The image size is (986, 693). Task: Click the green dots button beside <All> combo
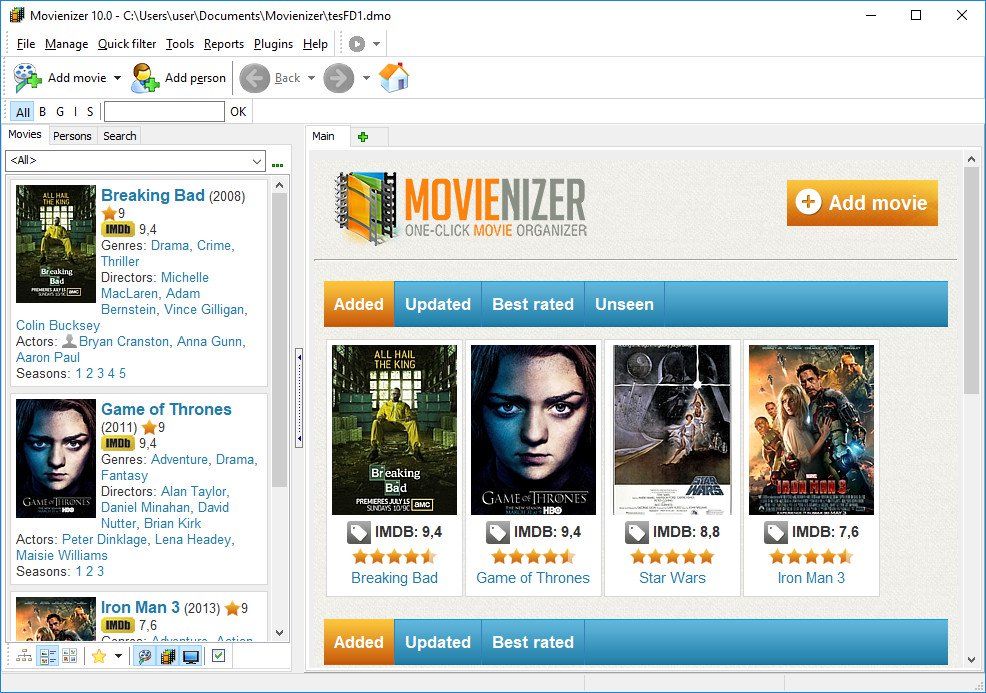pyautogui.click(x=277, y=165)
